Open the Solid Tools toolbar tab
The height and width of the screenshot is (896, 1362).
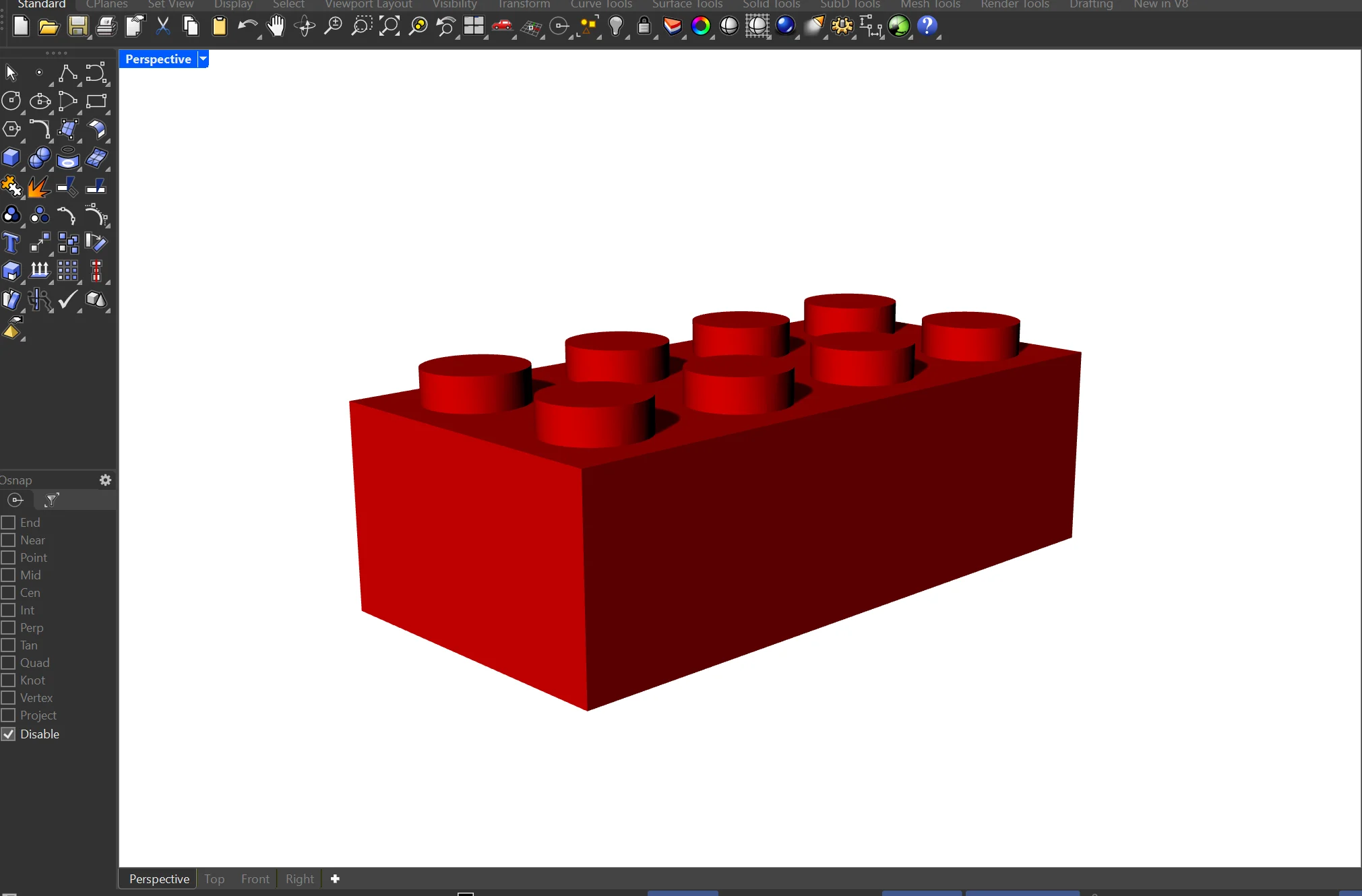point(771,5)
